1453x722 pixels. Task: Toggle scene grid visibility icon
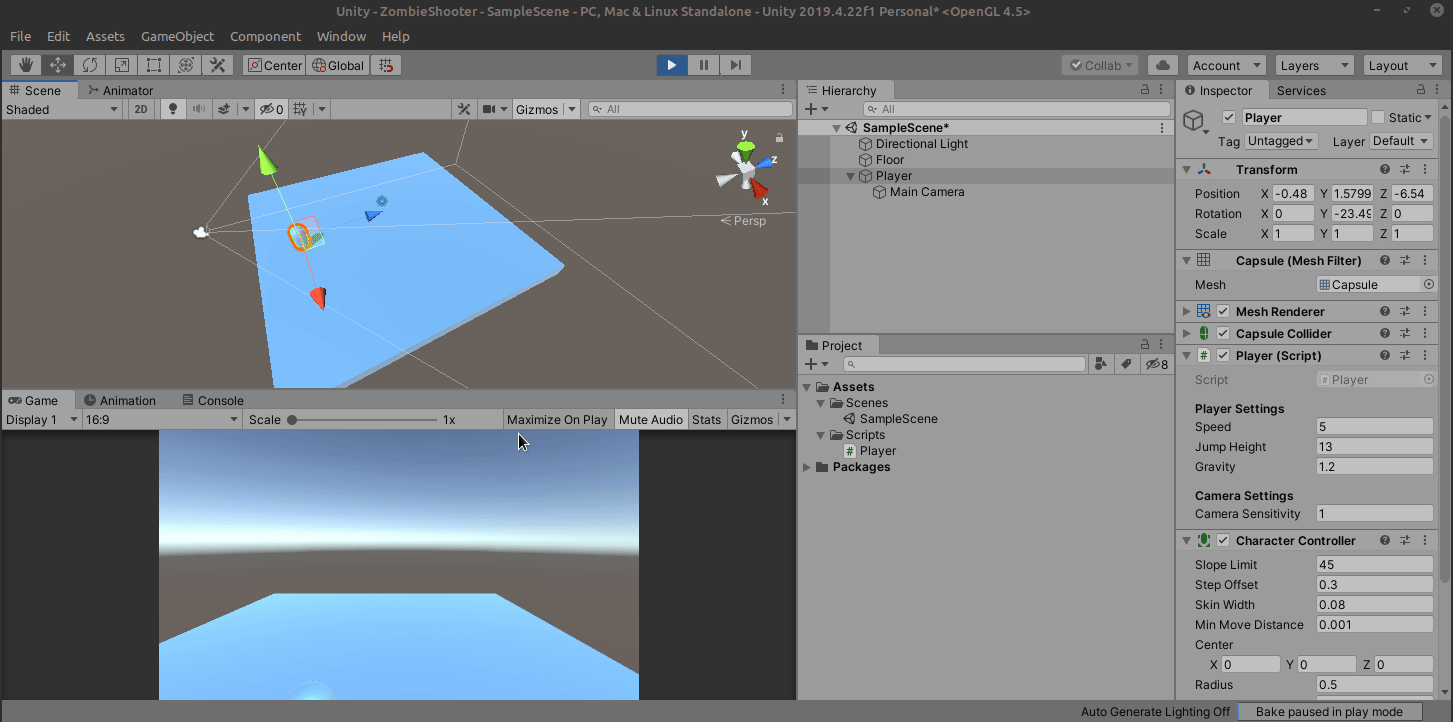(299, 110)
